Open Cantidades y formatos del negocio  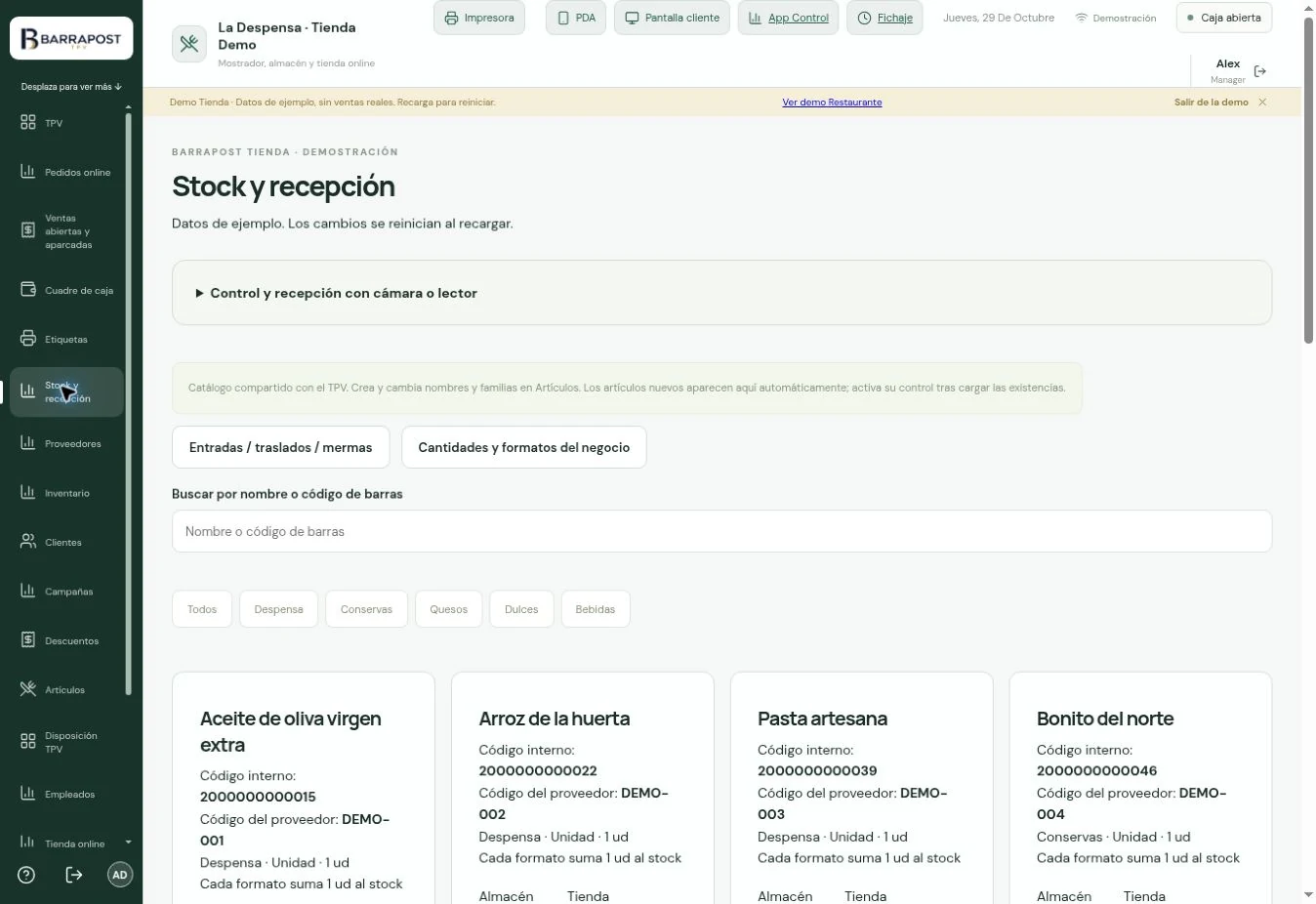523,447
